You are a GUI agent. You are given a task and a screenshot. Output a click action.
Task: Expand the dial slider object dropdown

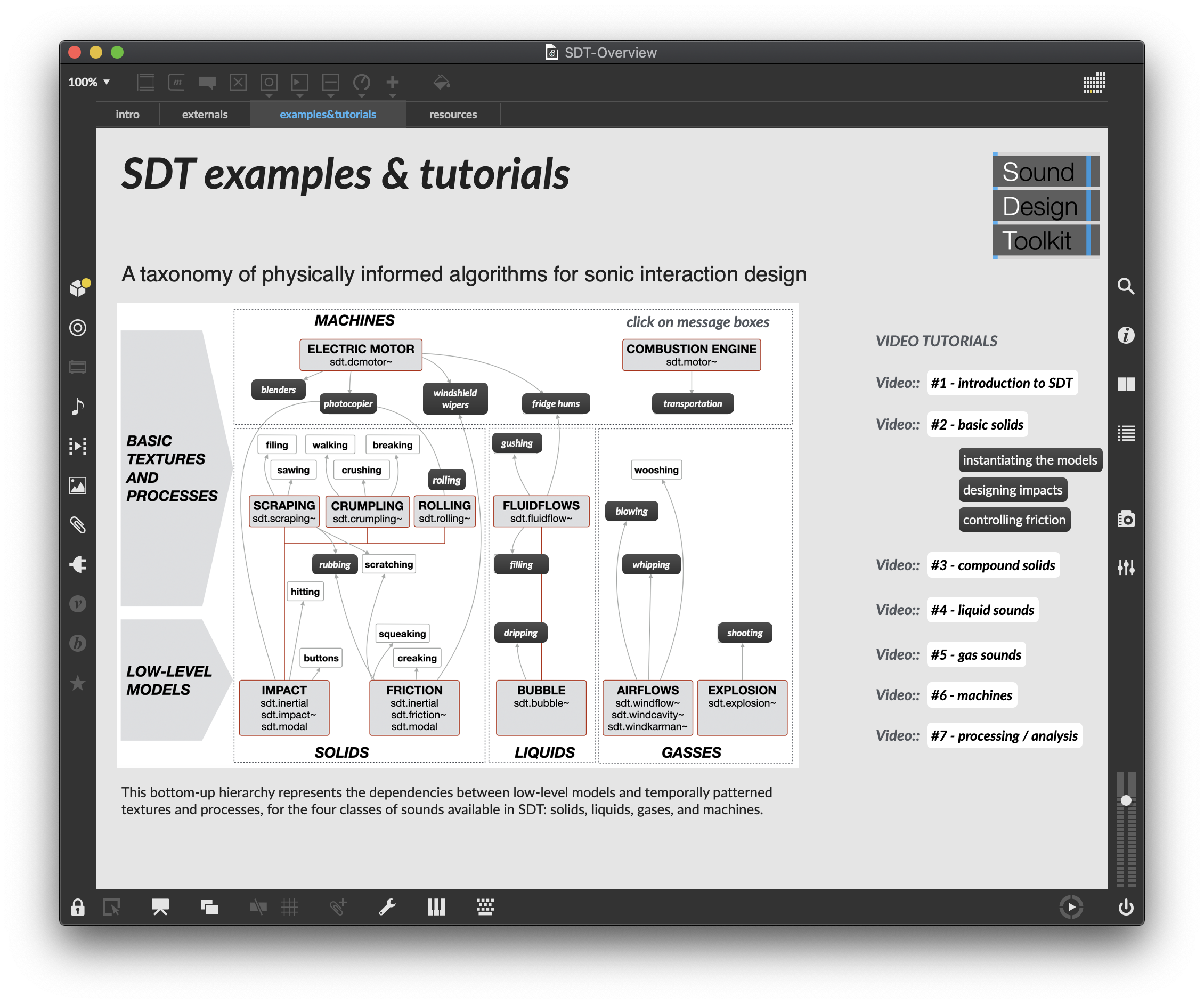[362, 96]
